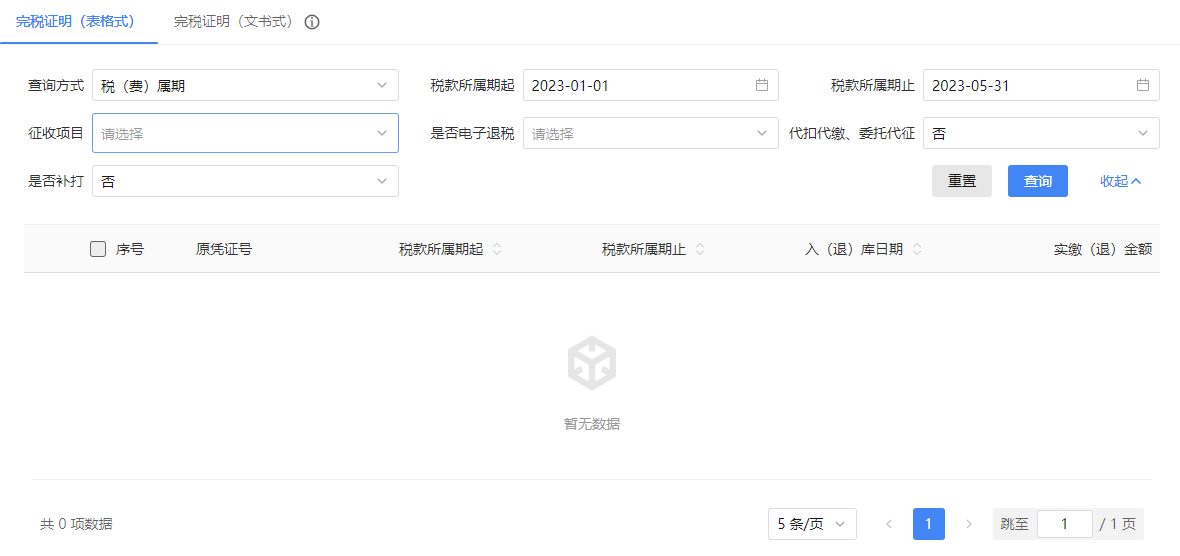The height and width of the screenshot is (556, 1180).
Task: Tick the select-all checkbox beside 序号
Action: (x=98, y=249)
